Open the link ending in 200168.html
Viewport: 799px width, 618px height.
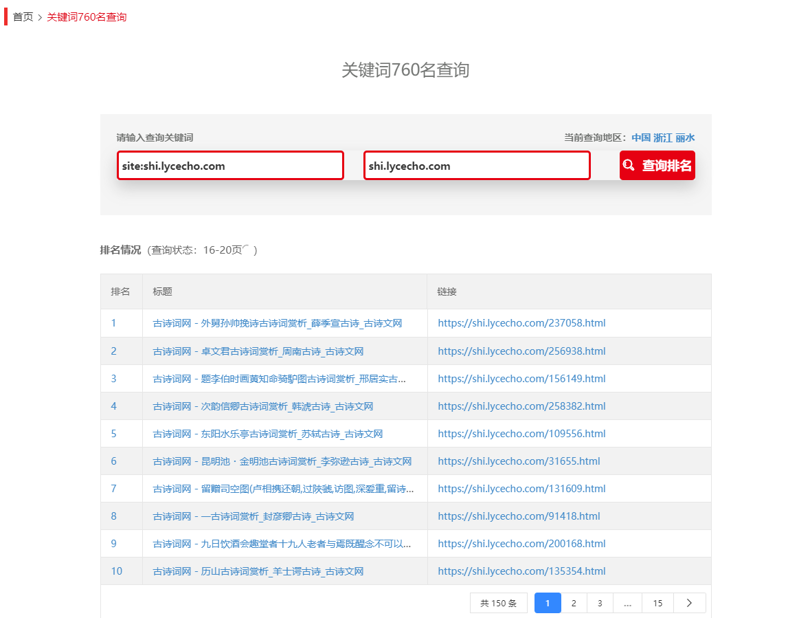click(521, 544)
